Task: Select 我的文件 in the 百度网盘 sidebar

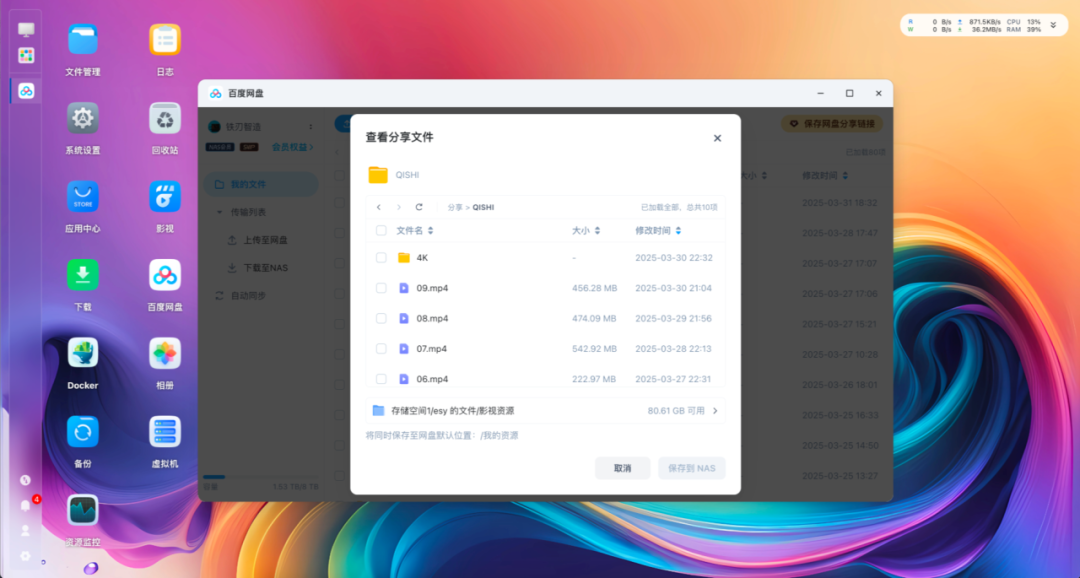Action: coord(261,185)
